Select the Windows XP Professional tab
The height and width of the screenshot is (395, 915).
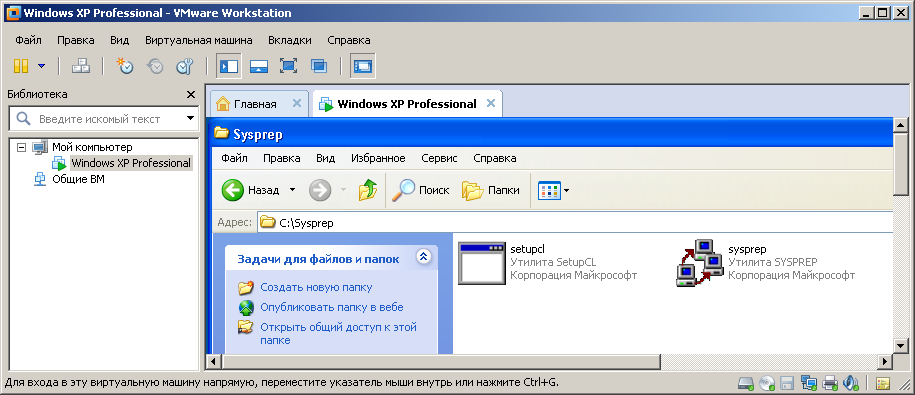(x=407, y=104)
